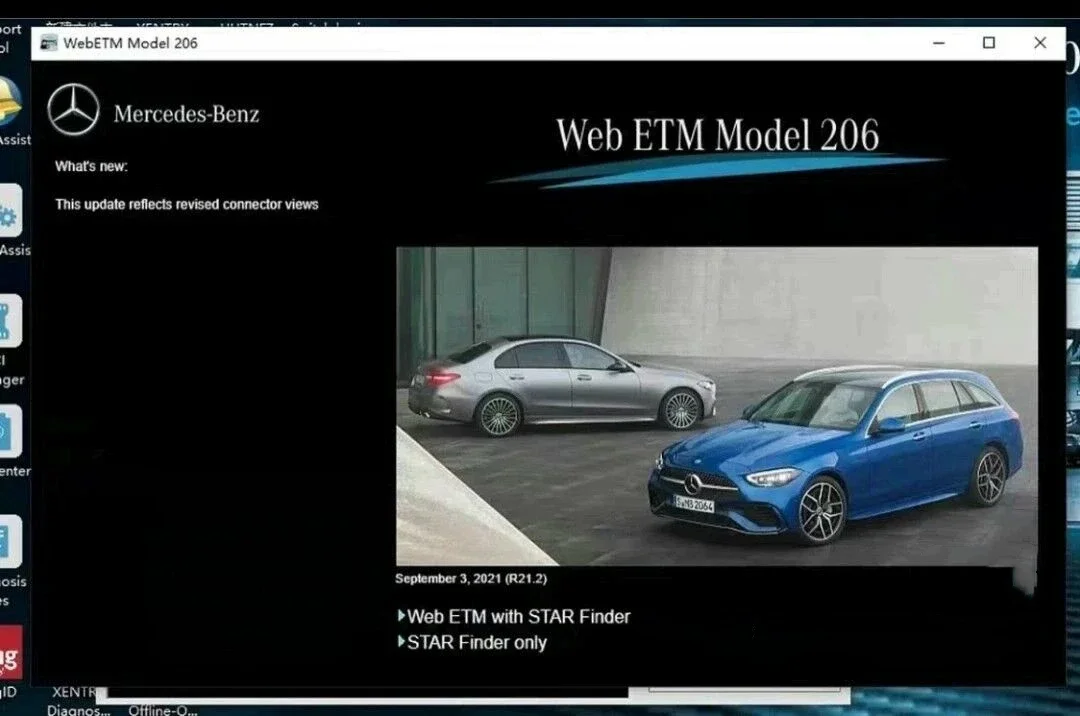Click the WebETM title bar app icon

[x=48, y=43]
